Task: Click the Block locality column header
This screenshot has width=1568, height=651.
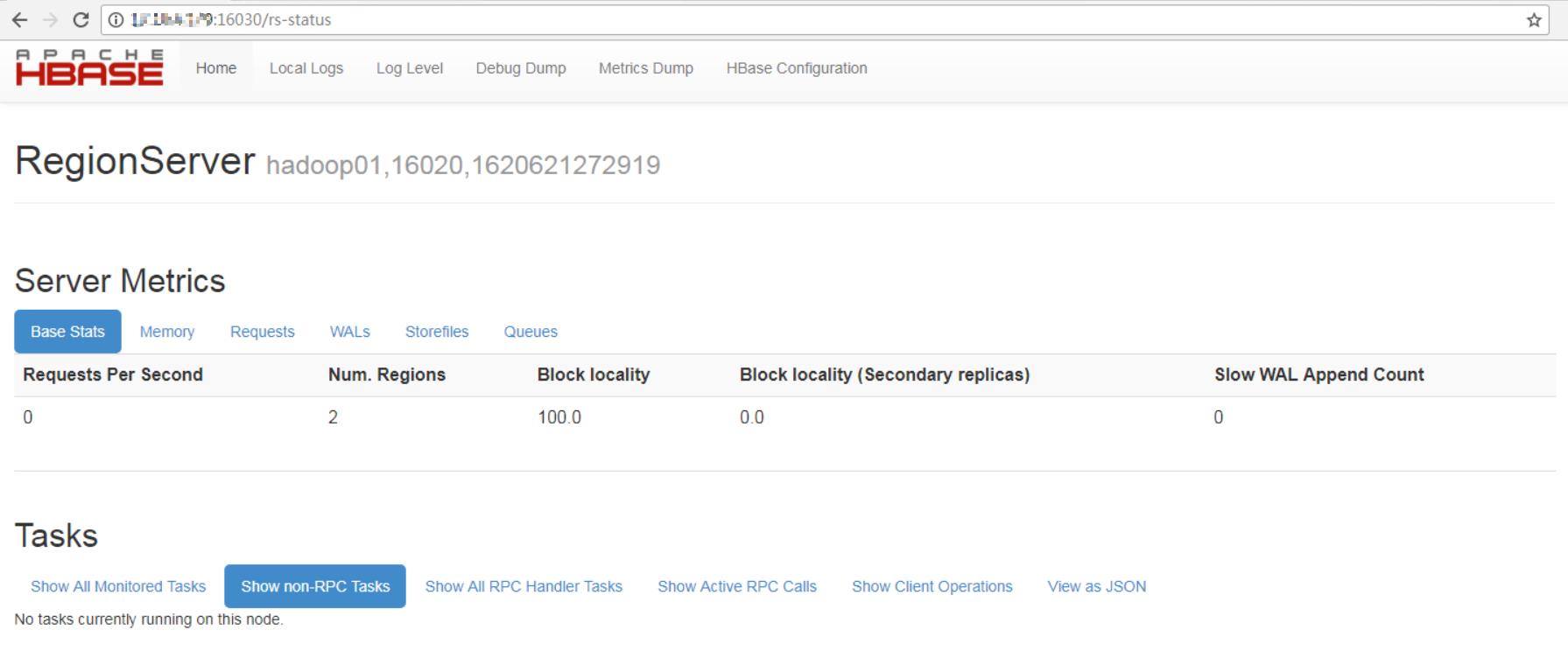Action: pyautogui.click(x=594, y=374)
